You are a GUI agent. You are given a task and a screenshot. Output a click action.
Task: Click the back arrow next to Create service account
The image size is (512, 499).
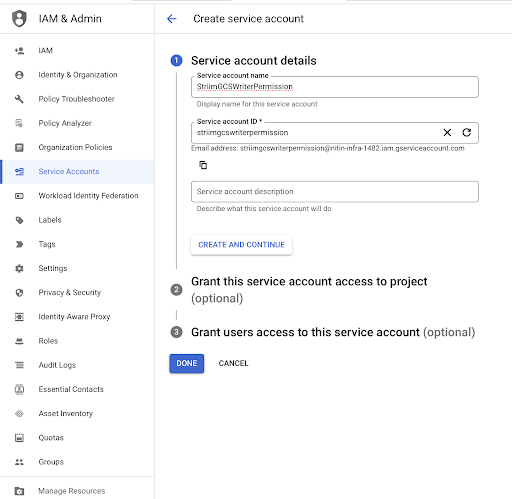(172, 19)
